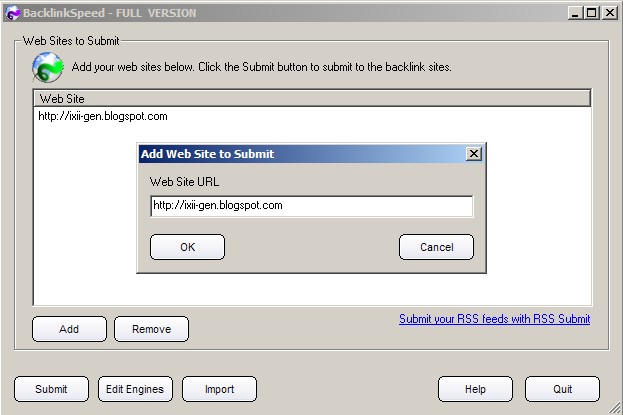Focus the Web Site URL text field
Image resolution: width=623 pixels, height=415 pixels.
point(311,206)
